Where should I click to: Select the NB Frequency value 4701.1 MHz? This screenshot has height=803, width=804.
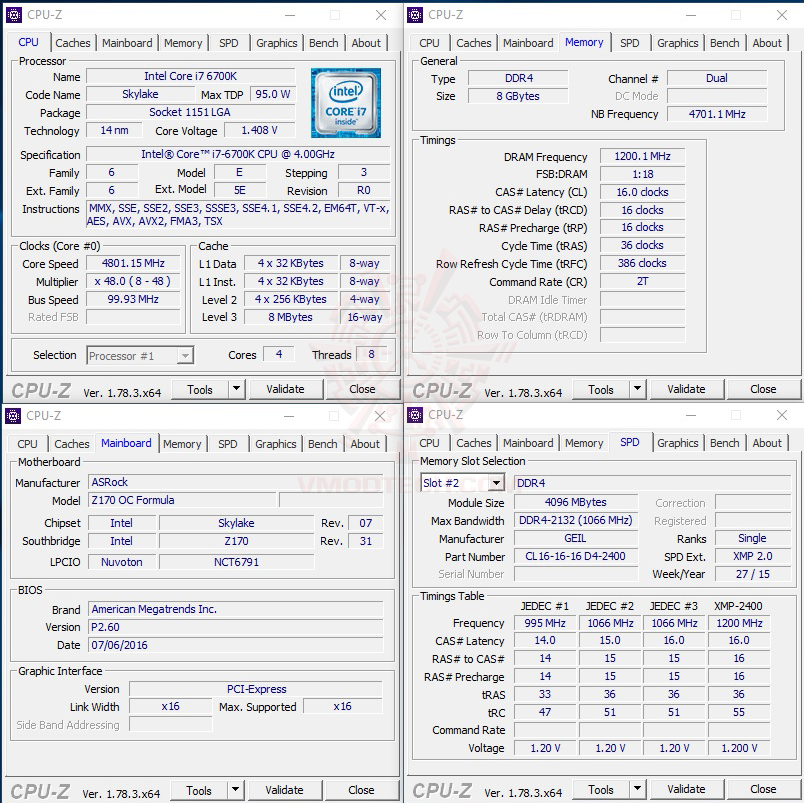[x=717, y=114]
